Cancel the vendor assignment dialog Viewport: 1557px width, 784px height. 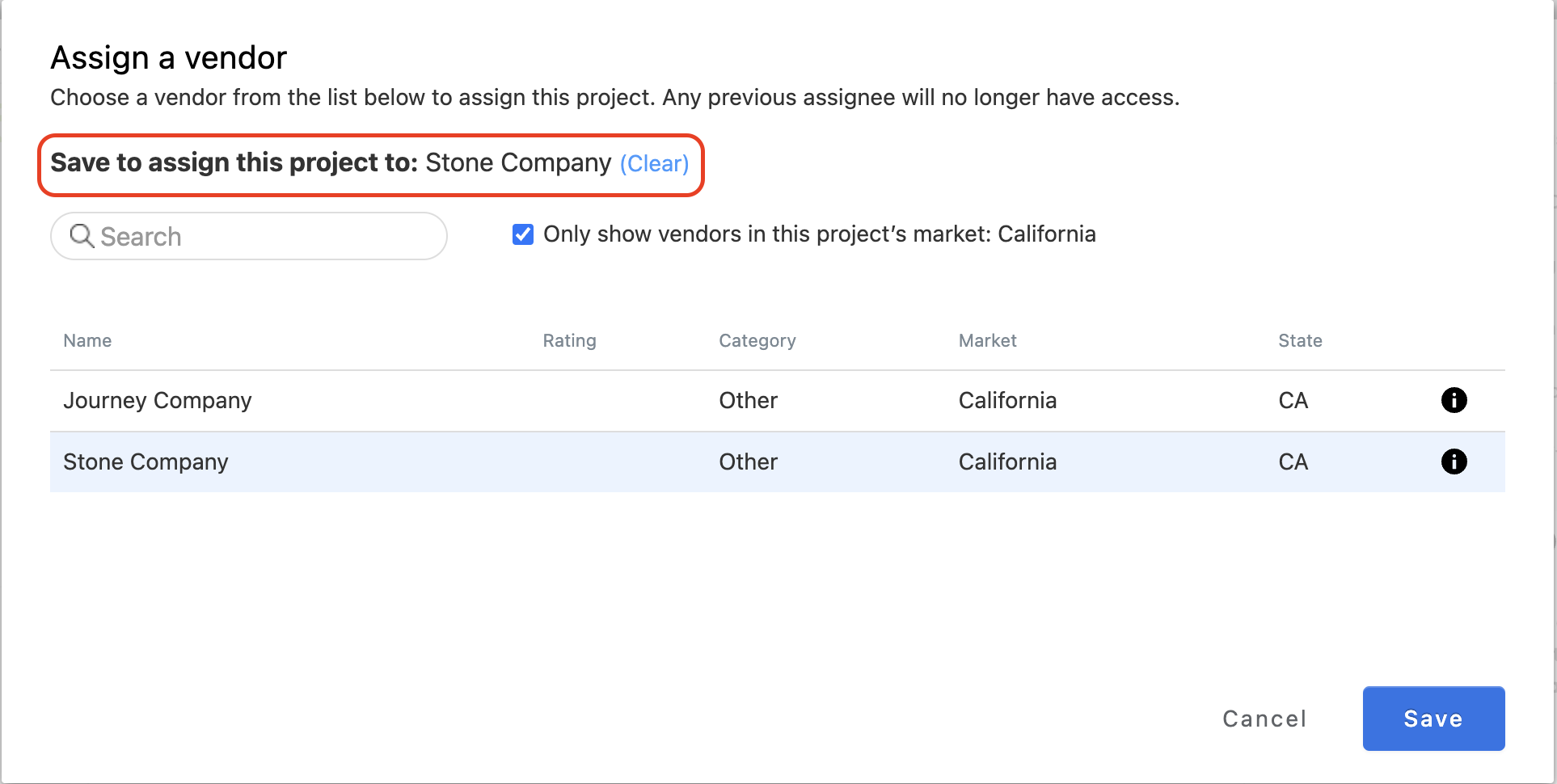[1264, 719]
